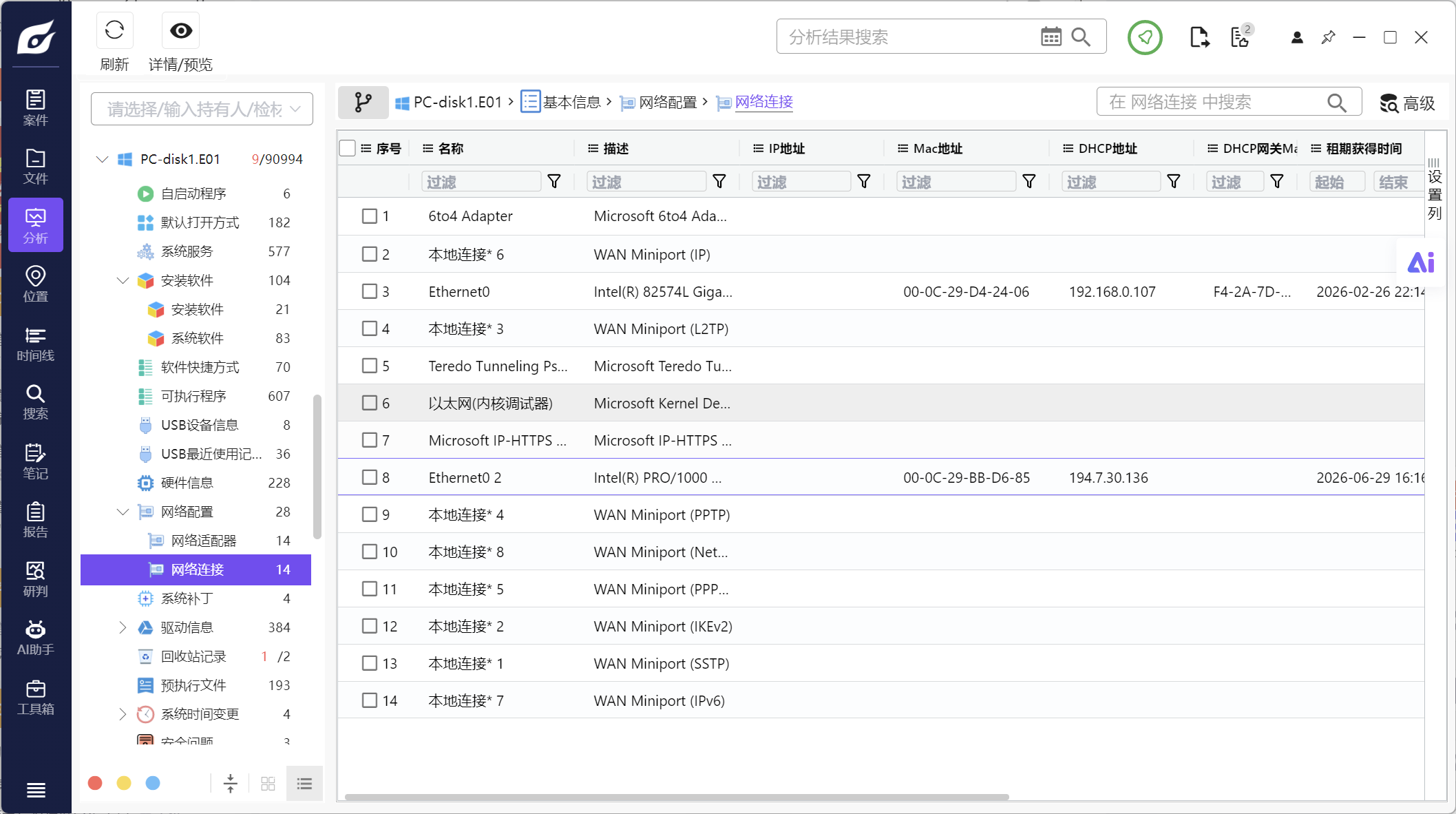Toggle 详情/预览 eye icon
This screenshot has height=814, width=1456.
(x=181, y=30)
